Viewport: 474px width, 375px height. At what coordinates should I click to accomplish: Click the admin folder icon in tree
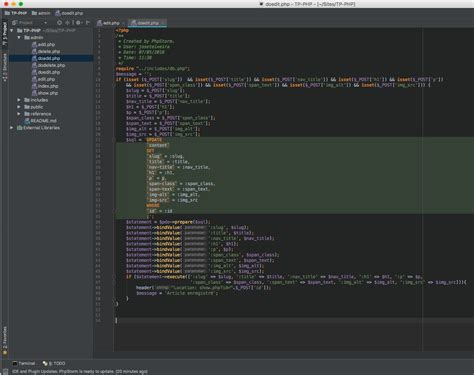(x=27, y=37)
